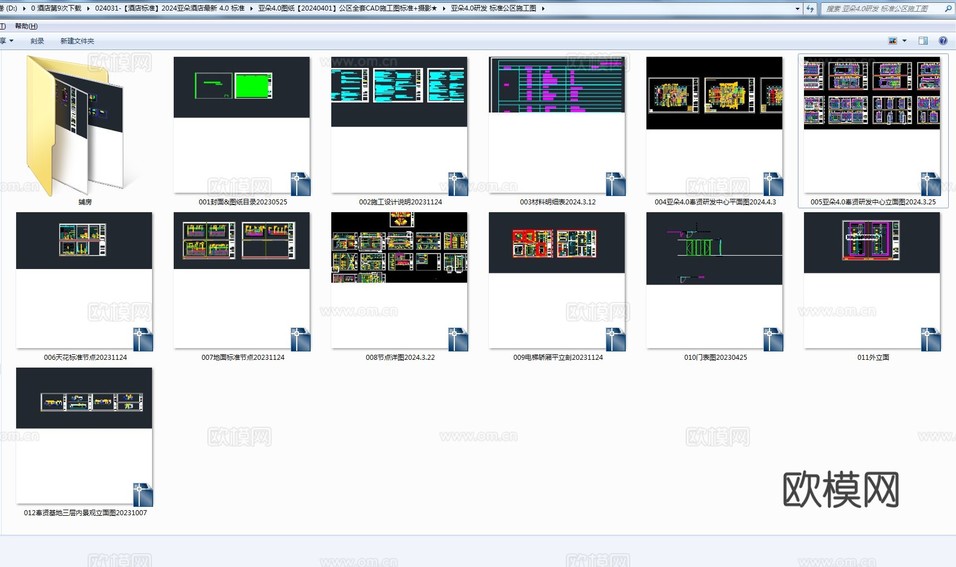
Task: Expand arrow after 0 酒店篇9次下载 breadcrumb
Action: [x=88, y=9]
